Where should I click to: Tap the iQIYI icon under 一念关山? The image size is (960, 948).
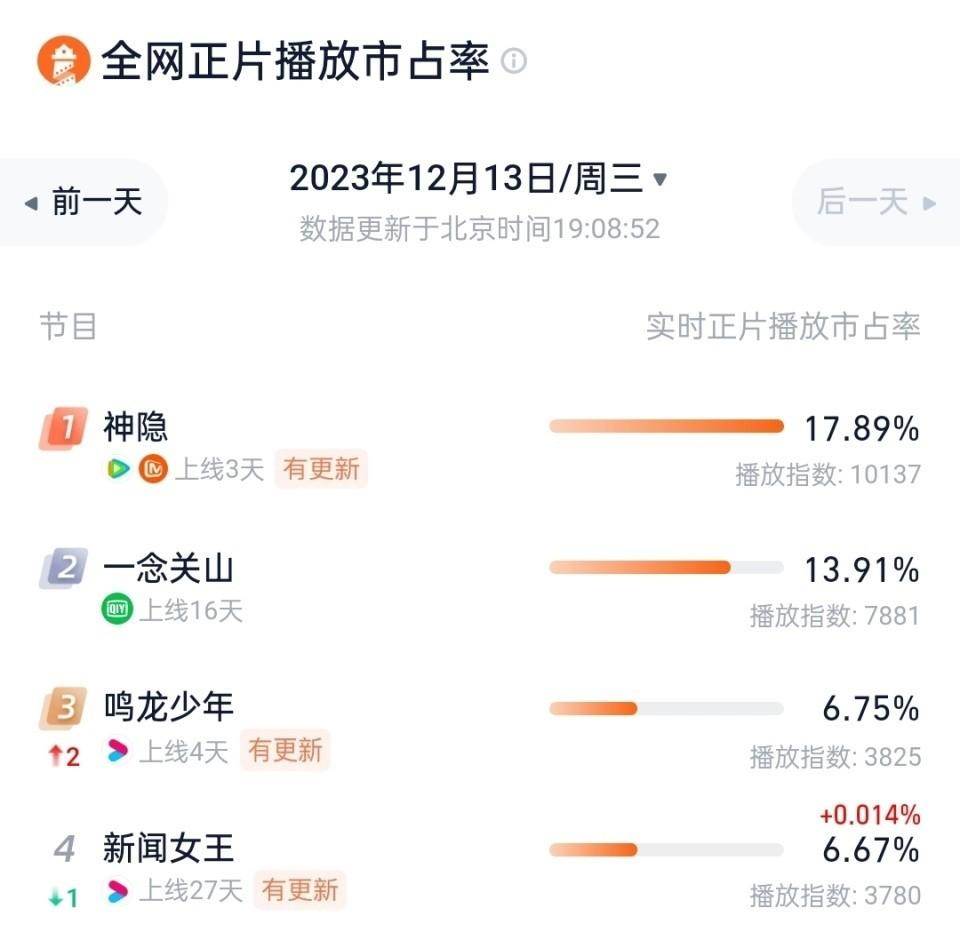pos(117,609)
